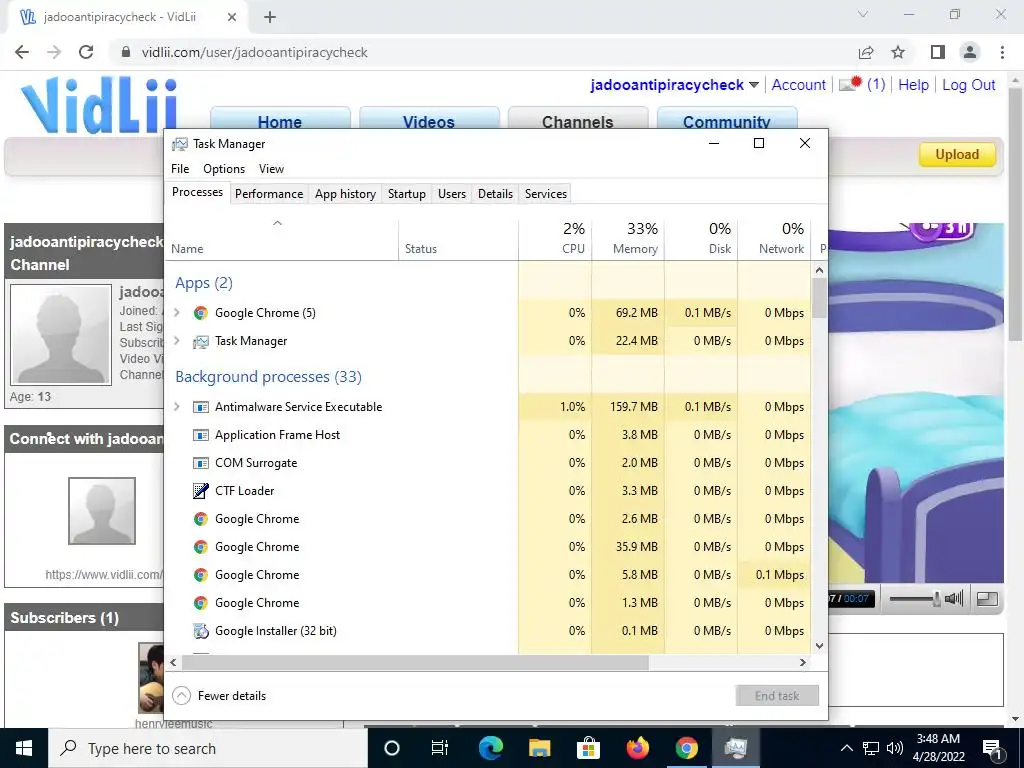Click the volume speaker icon in system tray
Screen dimensions: 1024x768
point(895,748)
